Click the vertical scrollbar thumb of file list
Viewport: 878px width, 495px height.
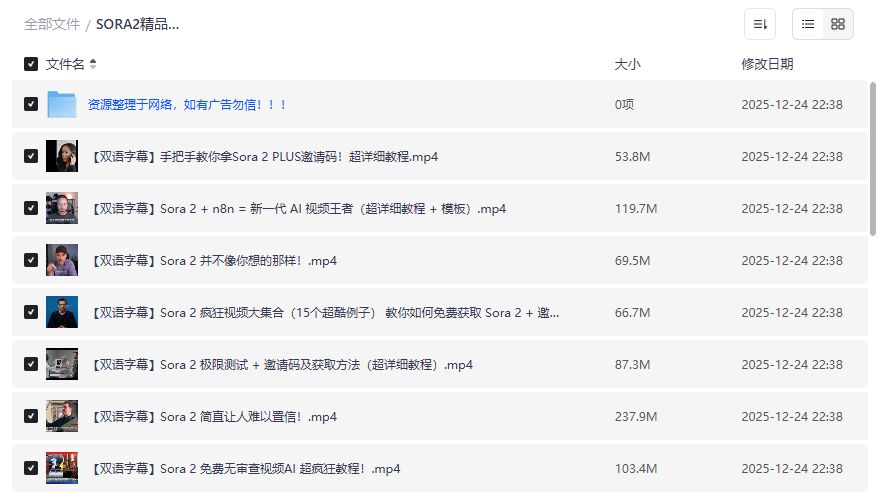pyautogui.click(x=872, y=159)
